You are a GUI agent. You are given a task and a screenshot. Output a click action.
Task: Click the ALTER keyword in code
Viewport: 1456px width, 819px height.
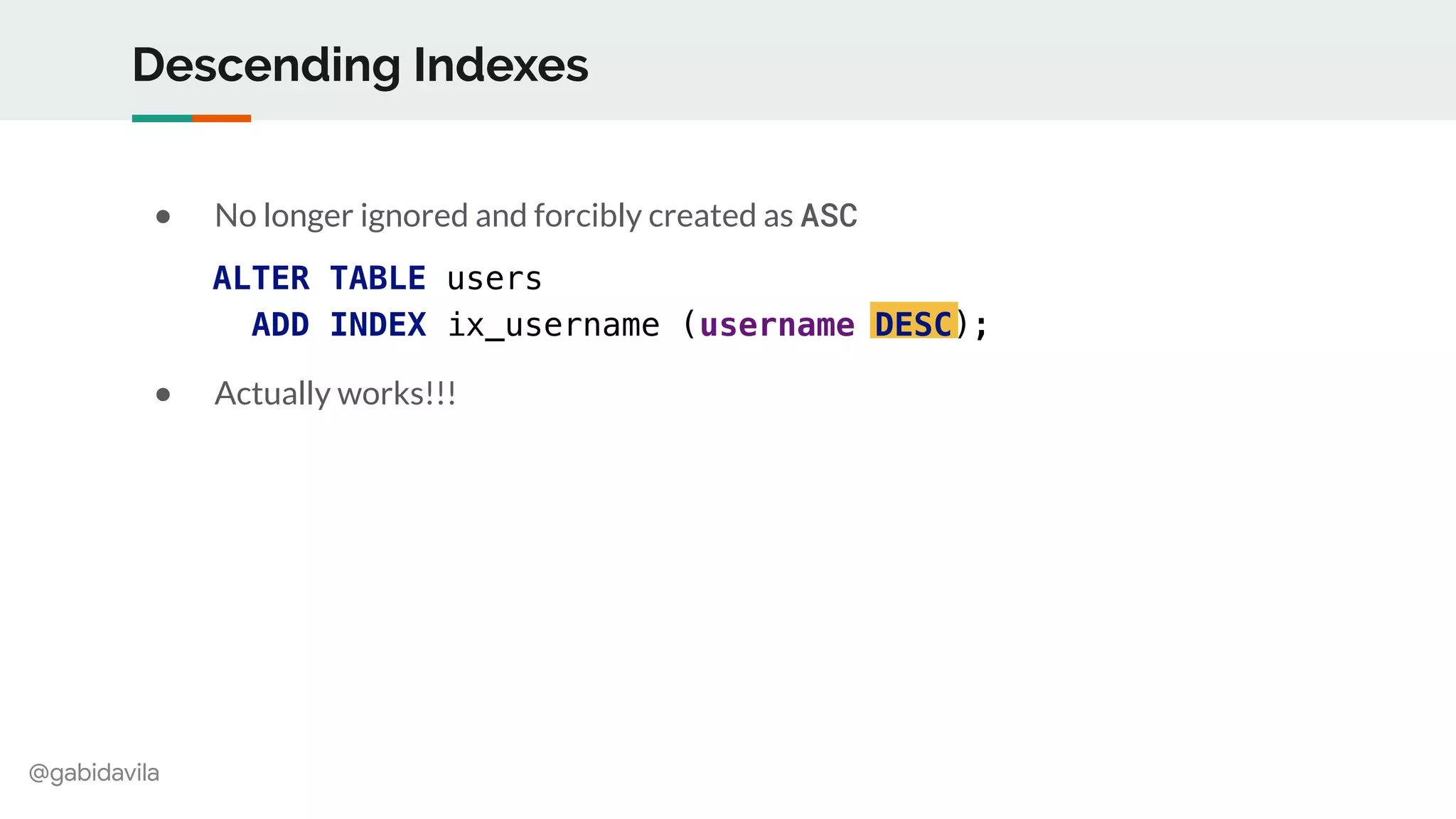pyautogui.click(x=261, y=278)
